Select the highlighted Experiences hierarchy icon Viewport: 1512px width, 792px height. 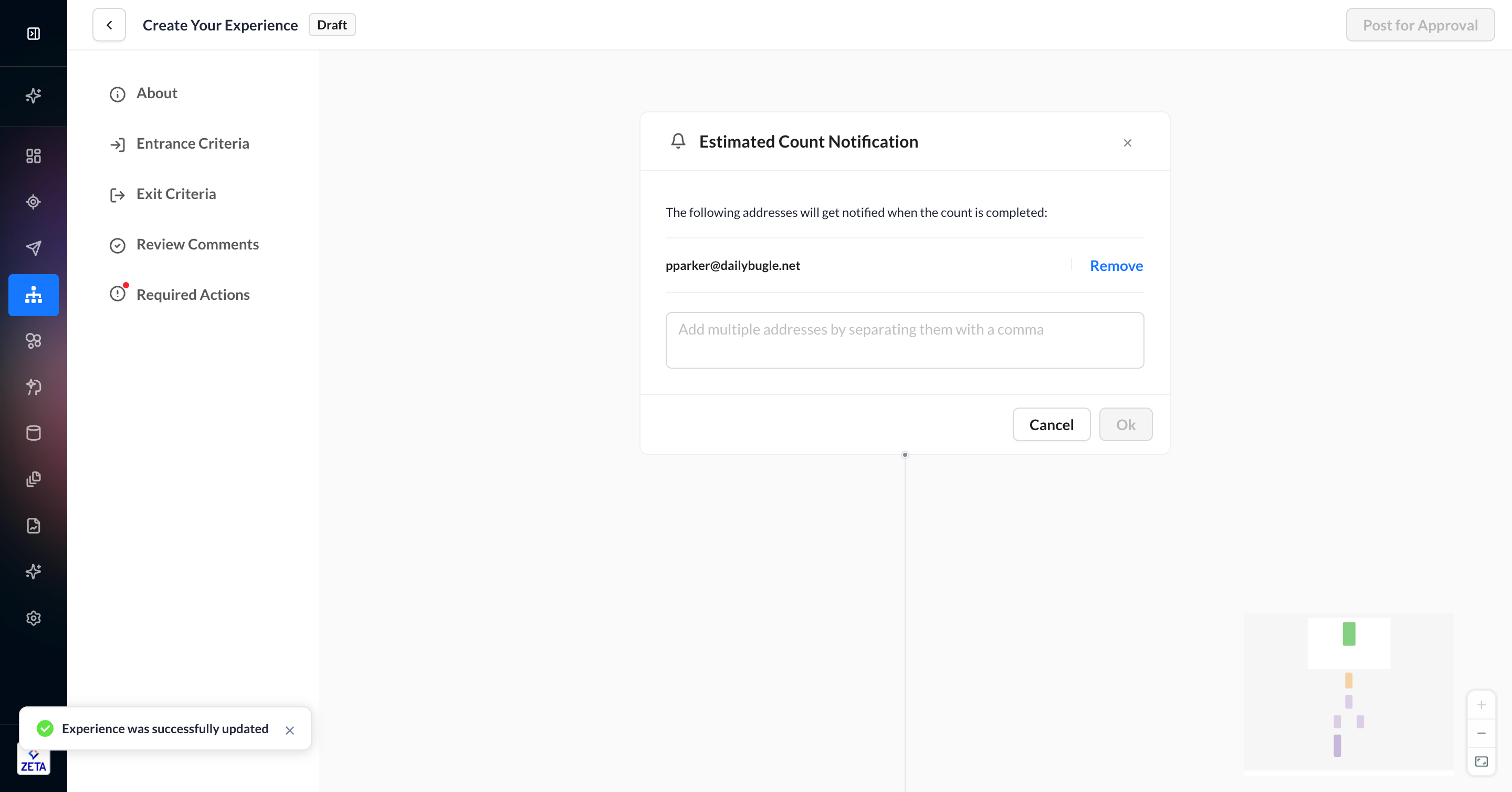[x=34, y=295]
